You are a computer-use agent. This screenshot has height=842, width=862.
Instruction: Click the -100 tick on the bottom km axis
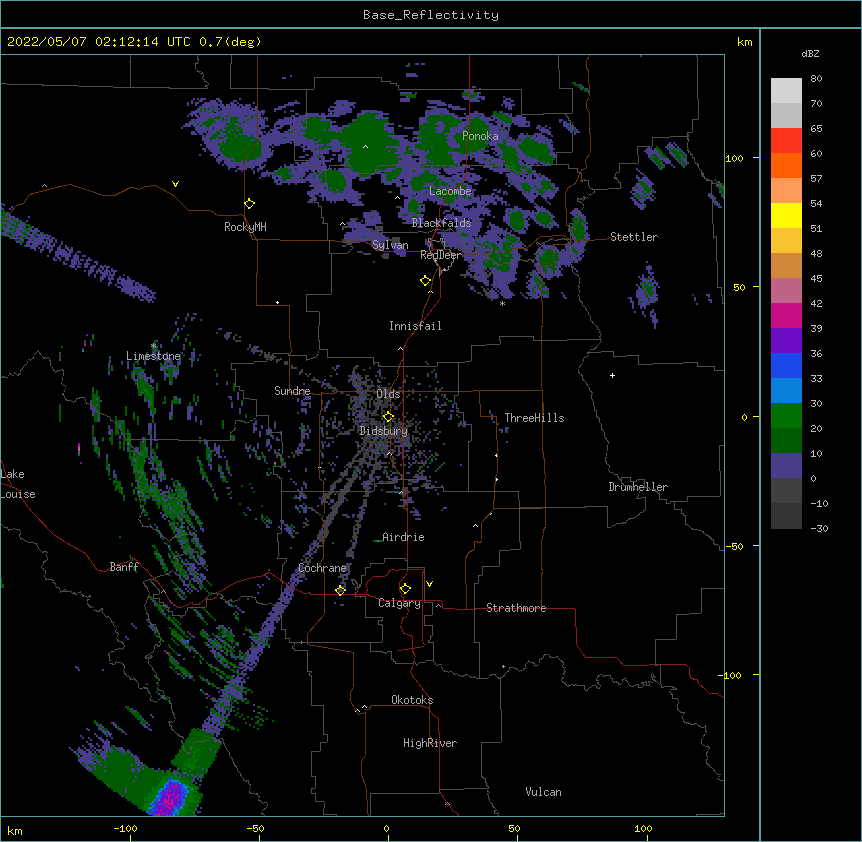125,829
